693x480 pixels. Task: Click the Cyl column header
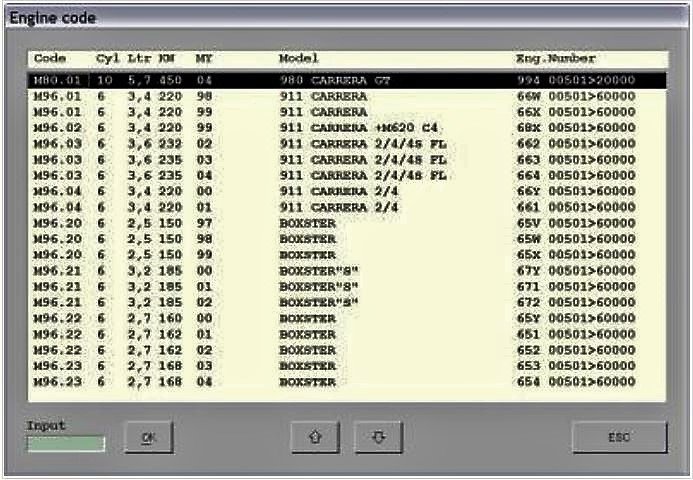[x=108, y=59]
